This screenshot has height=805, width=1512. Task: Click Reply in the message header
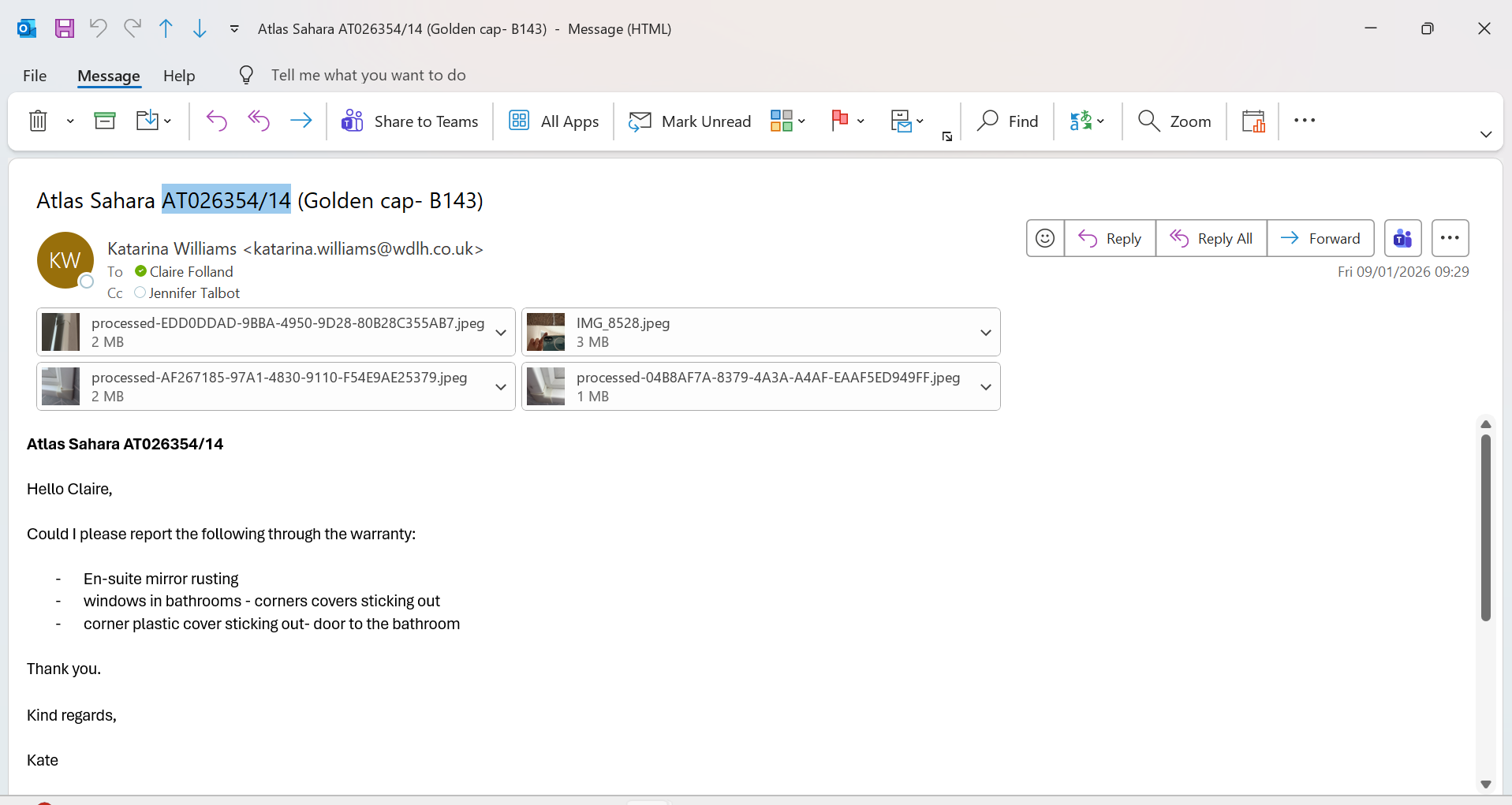pos(1110,238)
